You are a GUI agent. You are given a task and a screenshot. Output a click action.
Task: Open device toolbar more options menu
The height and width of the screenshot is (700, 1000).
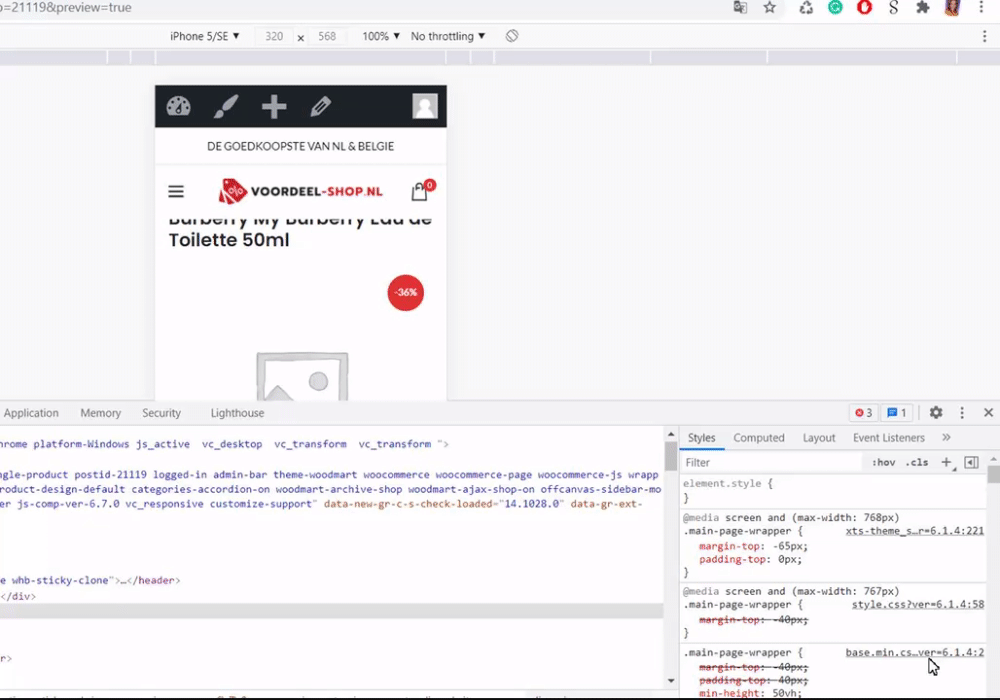(985, 36)
